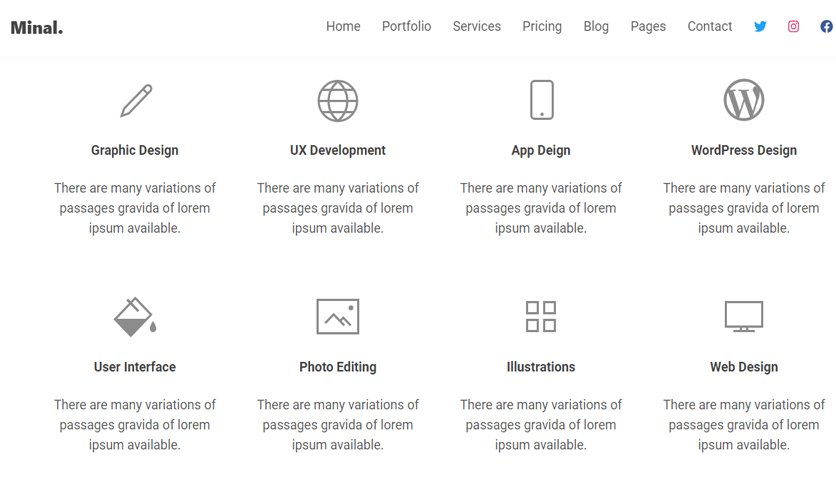Click the WordPress Design heading
Image resolution: width=836 pixels, height=484 pixels.
click(744, 150)
